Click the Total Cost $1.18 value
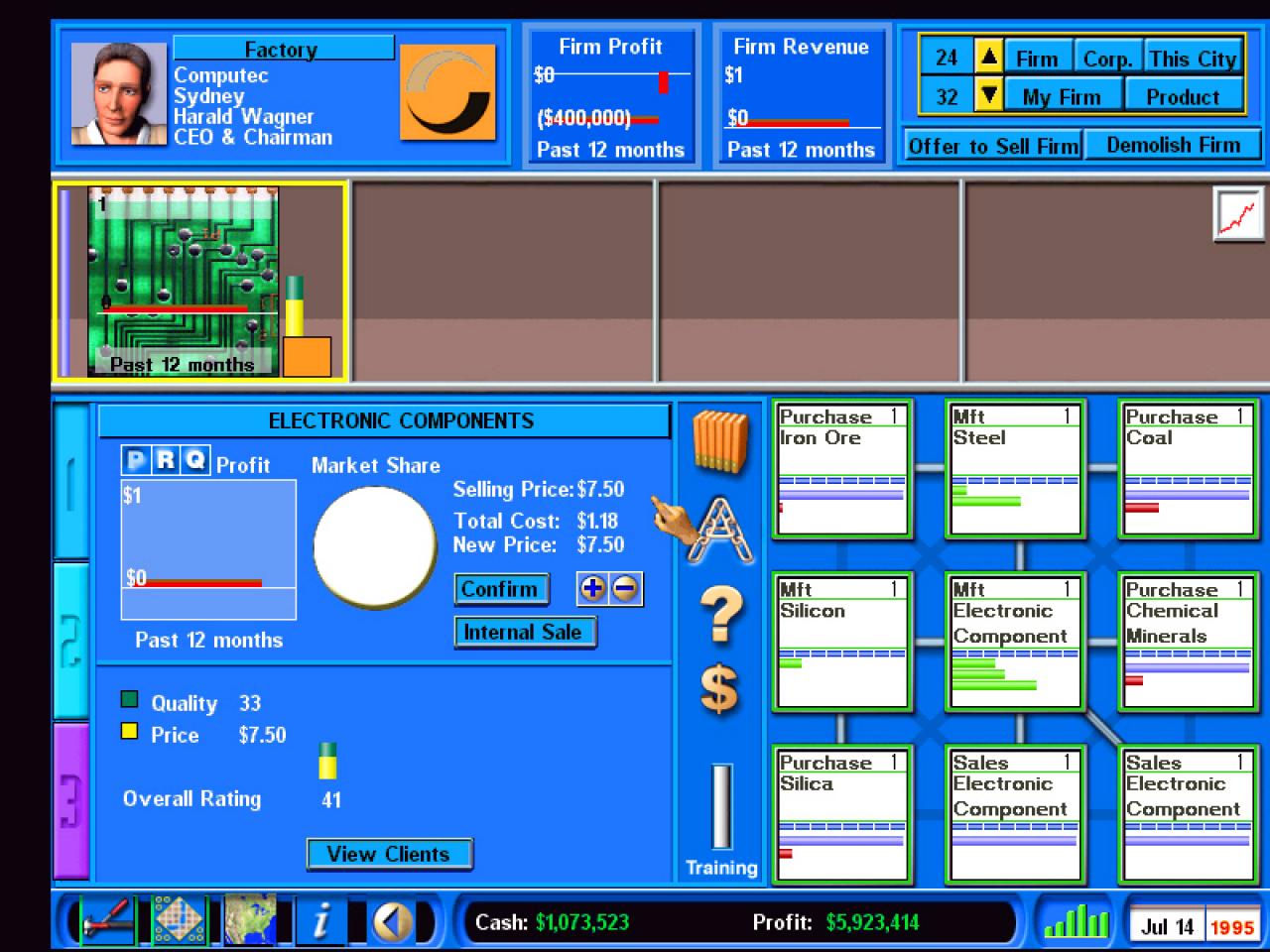This screenshot has height=952, width=1270. tap(597, 521)
